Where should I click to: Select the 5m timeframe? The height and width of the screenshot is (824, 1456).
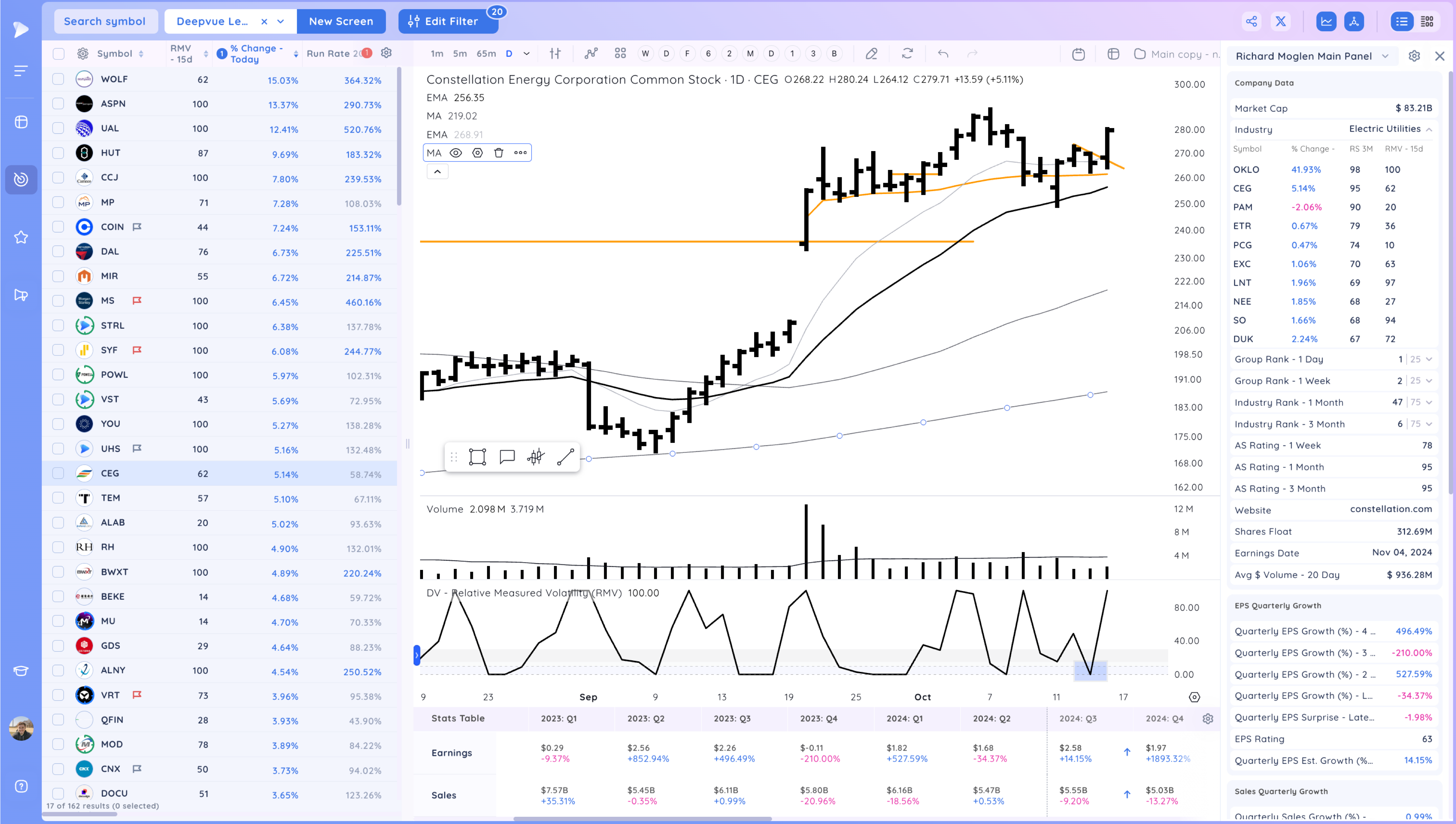[459, 54]
